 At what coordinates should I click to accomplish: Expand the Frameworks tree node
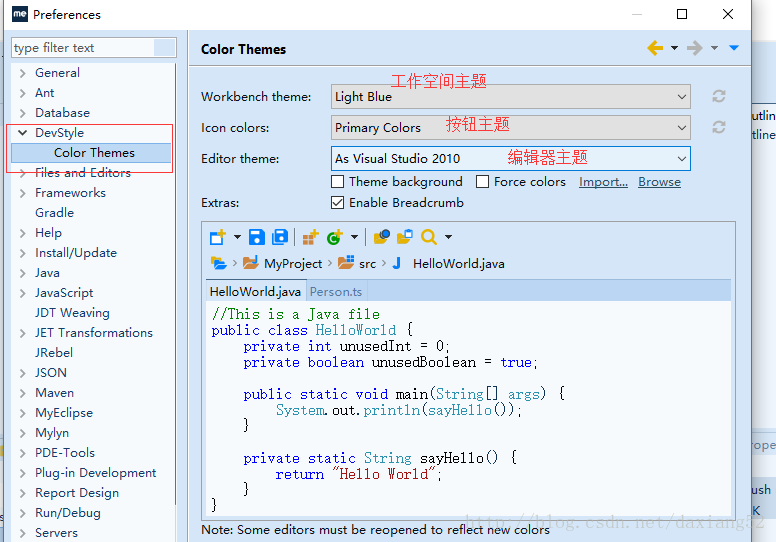point(23,193)
